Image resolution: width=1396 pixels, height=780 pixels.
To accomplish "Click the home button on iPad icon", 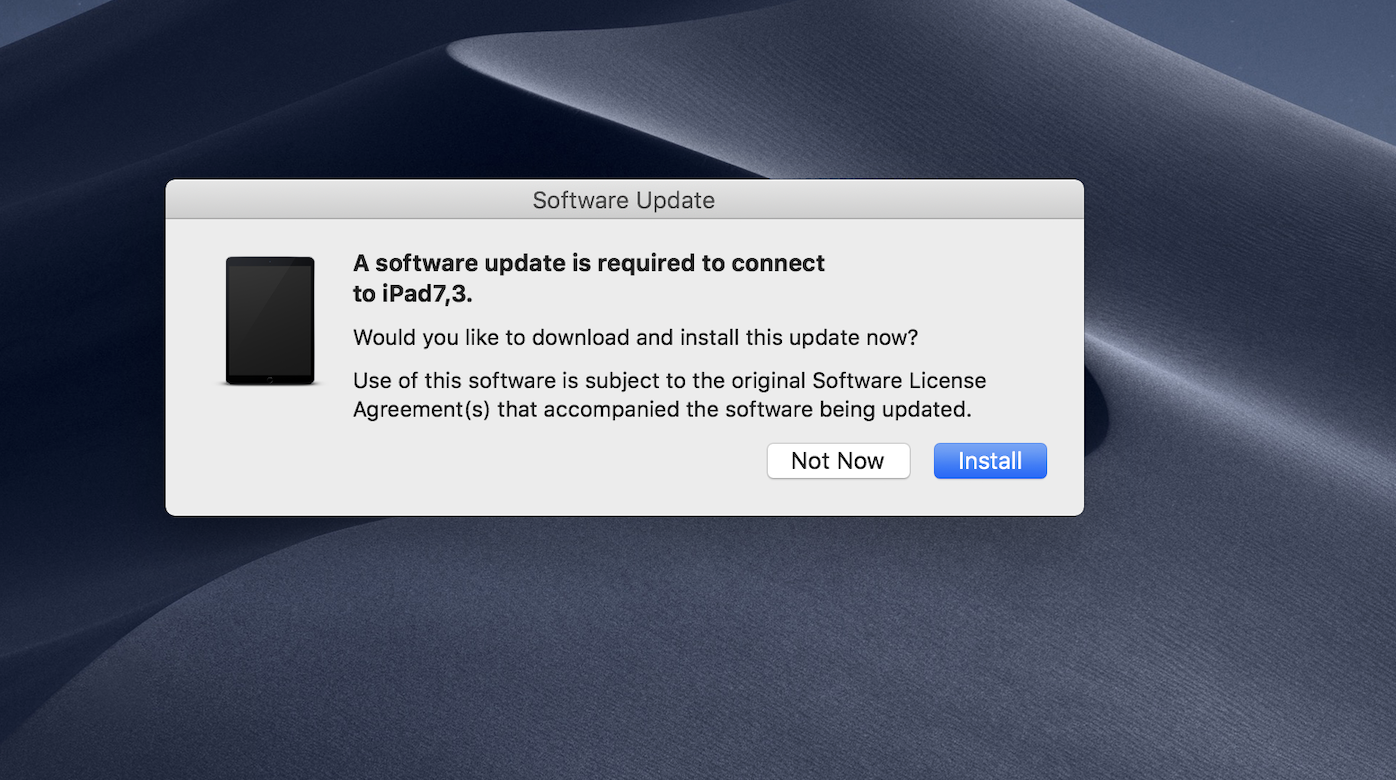I will click(270, 379).
